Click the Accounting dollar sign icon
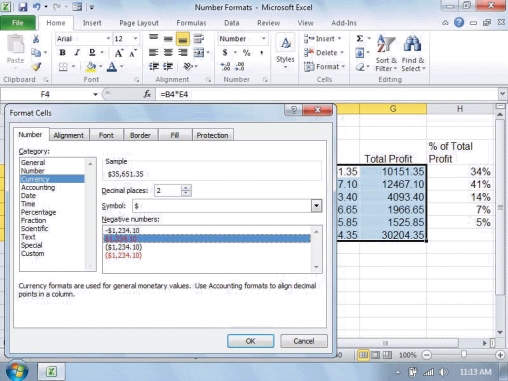The width and height of the screenshot is (508, 381). click(225, 52)
